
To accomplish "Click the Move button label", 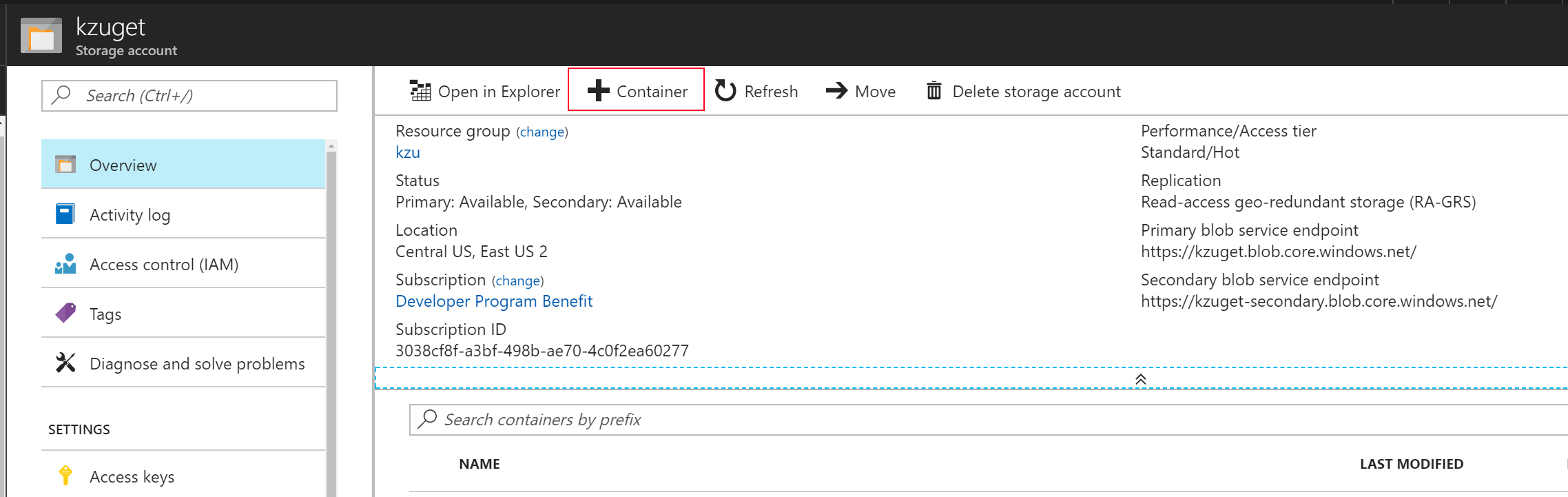I will click(x=875, y=91).
